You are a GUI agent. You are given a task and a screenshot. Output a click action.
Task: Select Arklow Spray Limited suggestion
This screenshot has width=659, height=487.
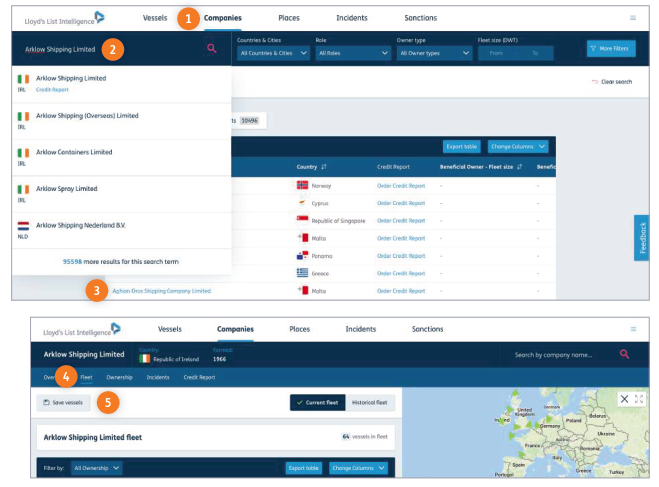[x=121, y=194]
